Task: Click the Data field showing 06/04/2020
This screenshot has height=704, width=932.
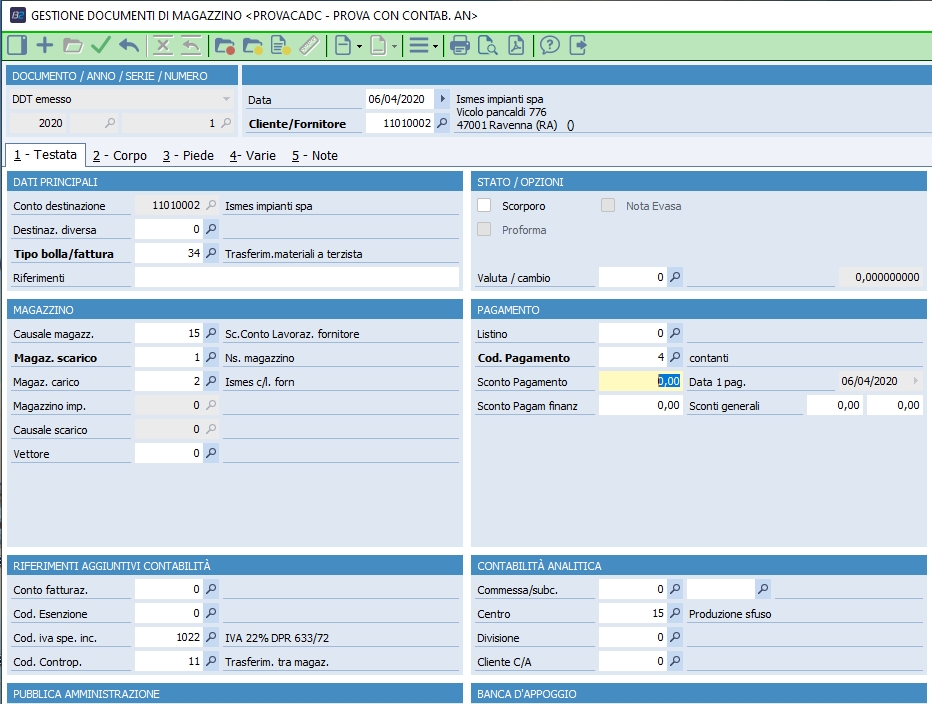Action: tap(398, 99)
